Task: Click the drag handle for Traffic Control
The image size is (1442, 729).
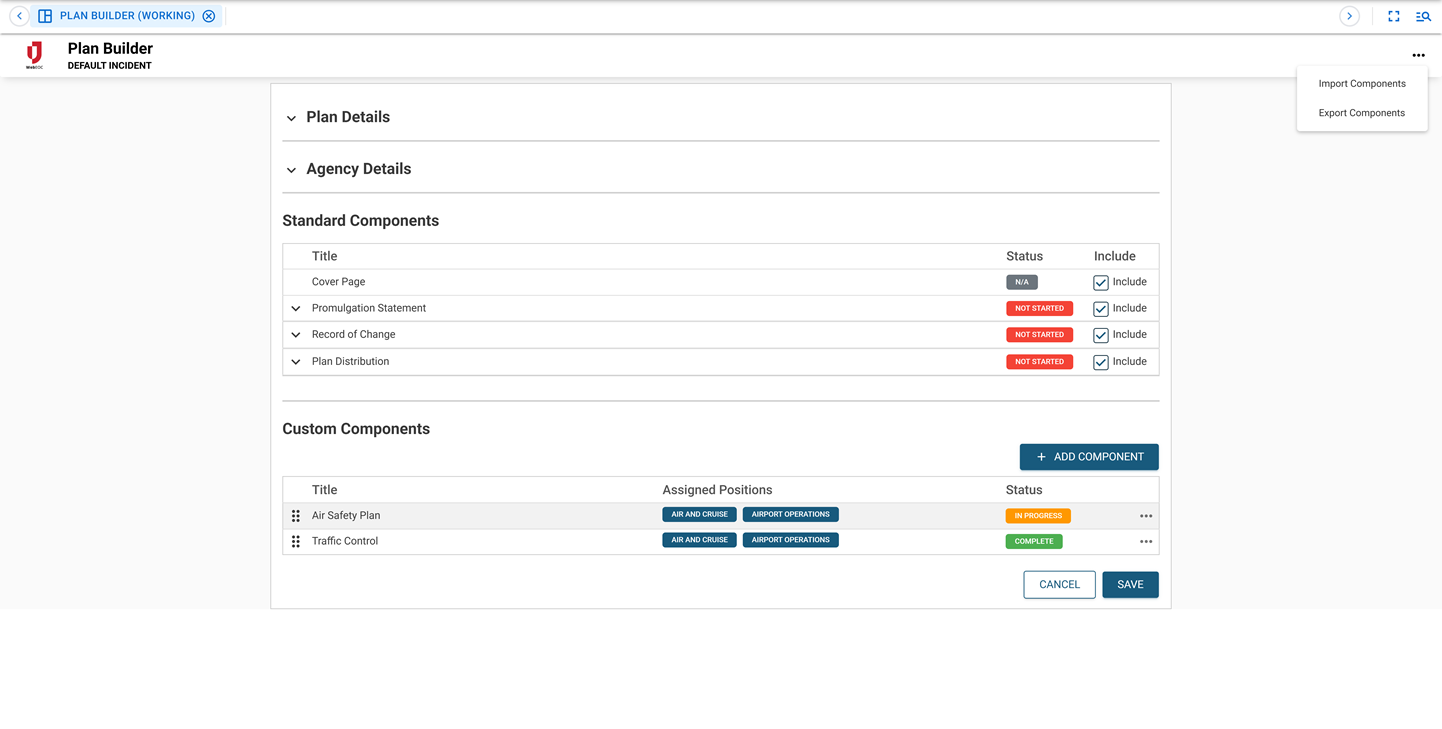Action: (x=295, y=541)
